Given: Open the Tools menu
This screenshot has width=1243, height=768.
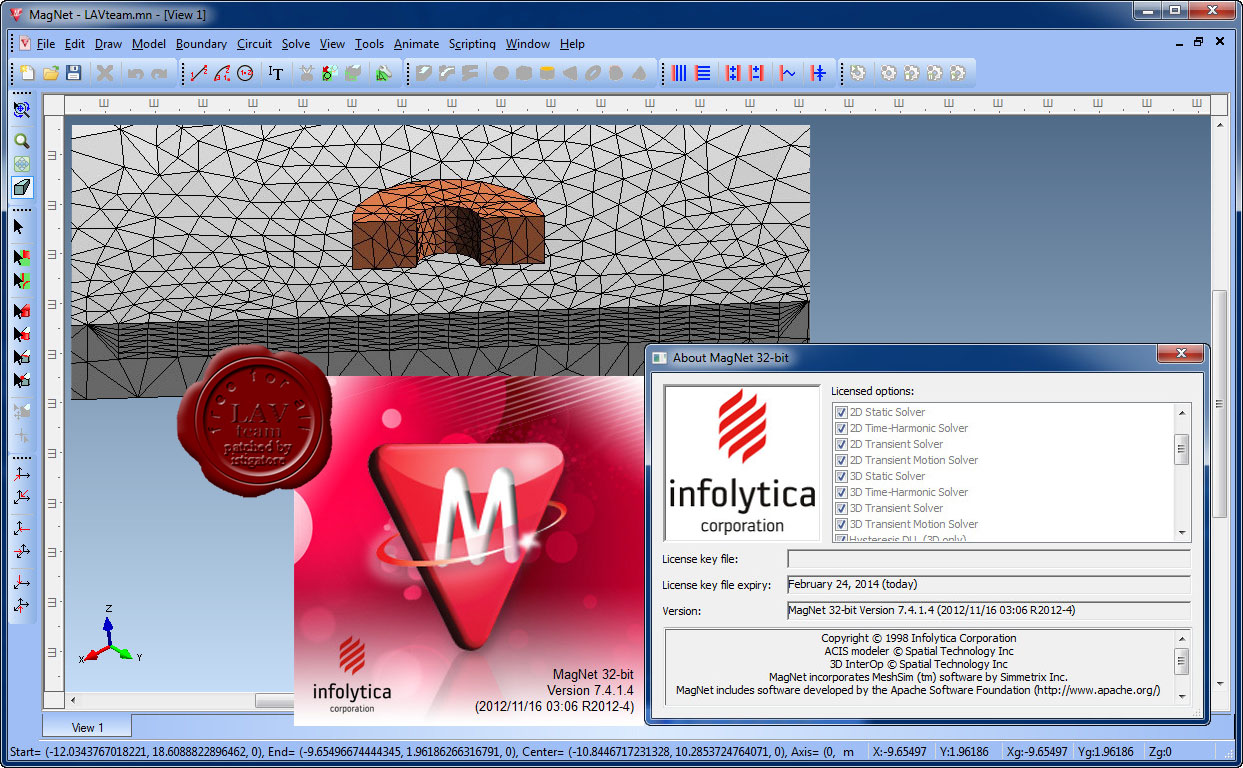Looking at the screenshot, I should click(369, 44).
